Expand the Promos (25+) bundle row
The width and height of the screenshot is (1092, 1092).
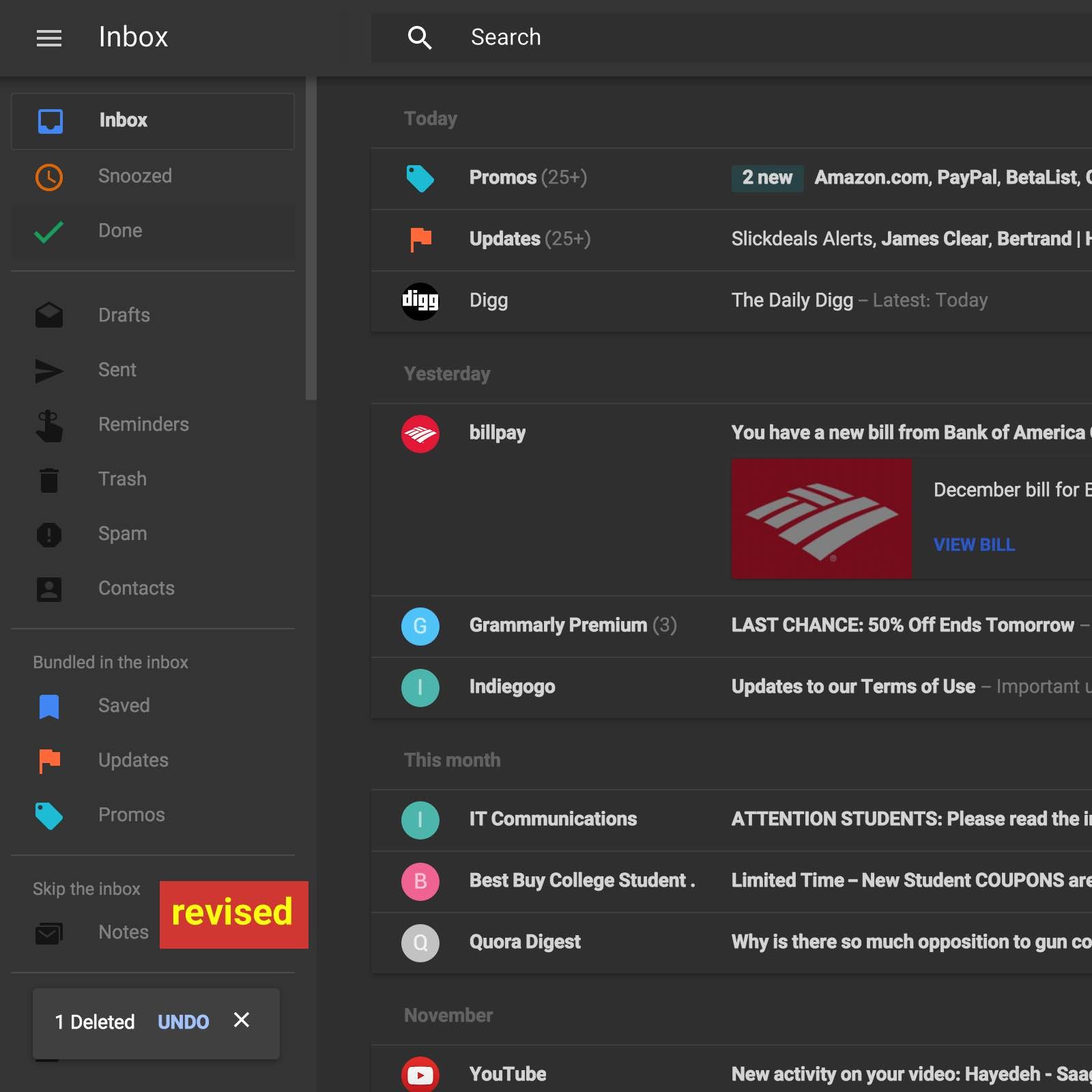pos(732,178)
